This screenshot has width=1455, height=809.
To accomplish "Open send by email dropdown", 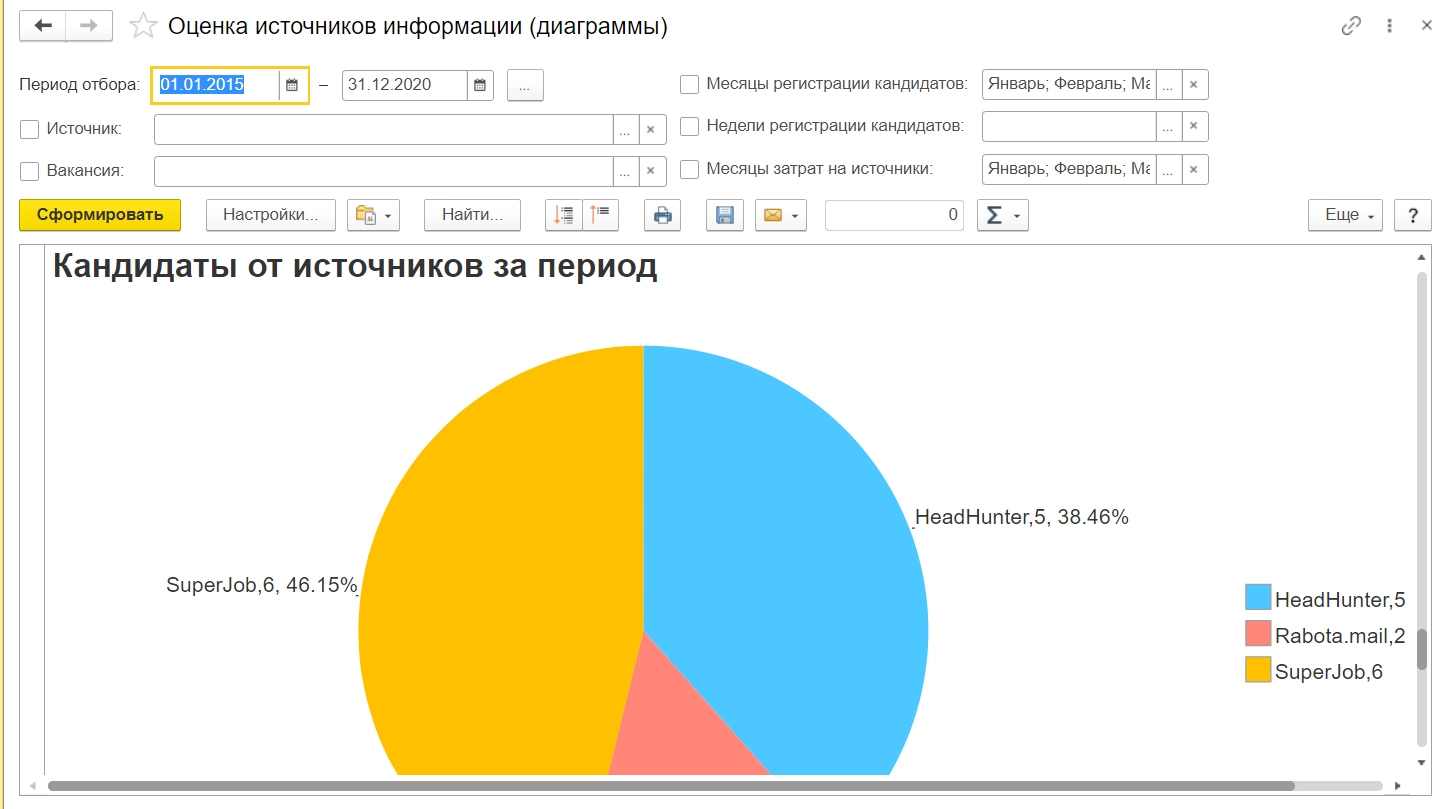I will click(781, 215).
